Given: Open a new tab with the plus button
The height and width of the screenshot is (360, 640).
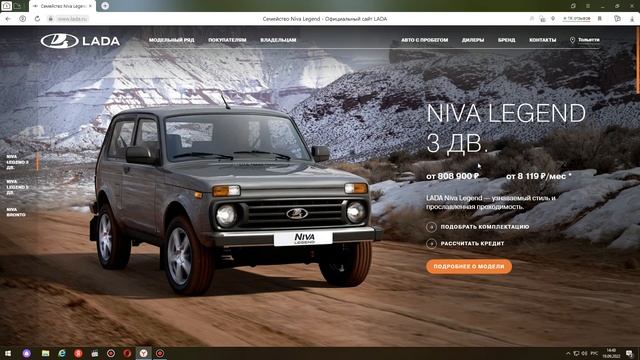Looking at the screenshot, I should tap(105, 6).
